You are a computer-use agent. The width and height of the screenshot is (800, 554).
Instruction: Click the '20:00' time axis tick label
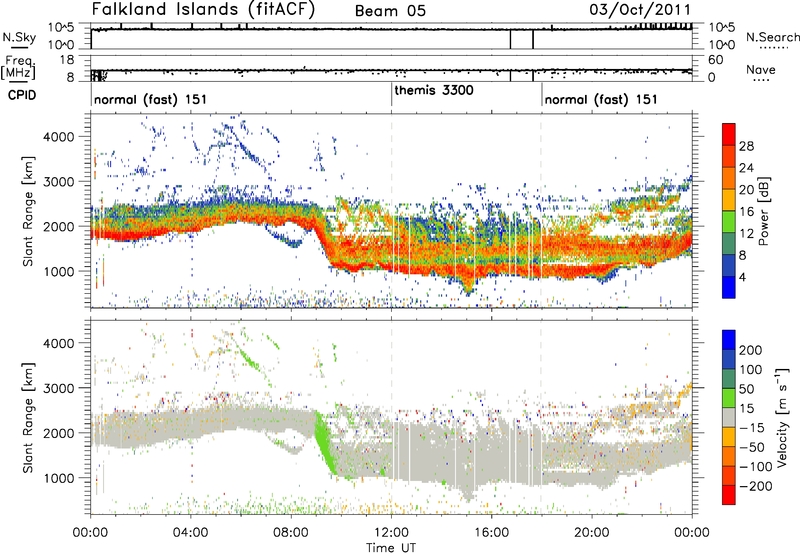point(592,533)
